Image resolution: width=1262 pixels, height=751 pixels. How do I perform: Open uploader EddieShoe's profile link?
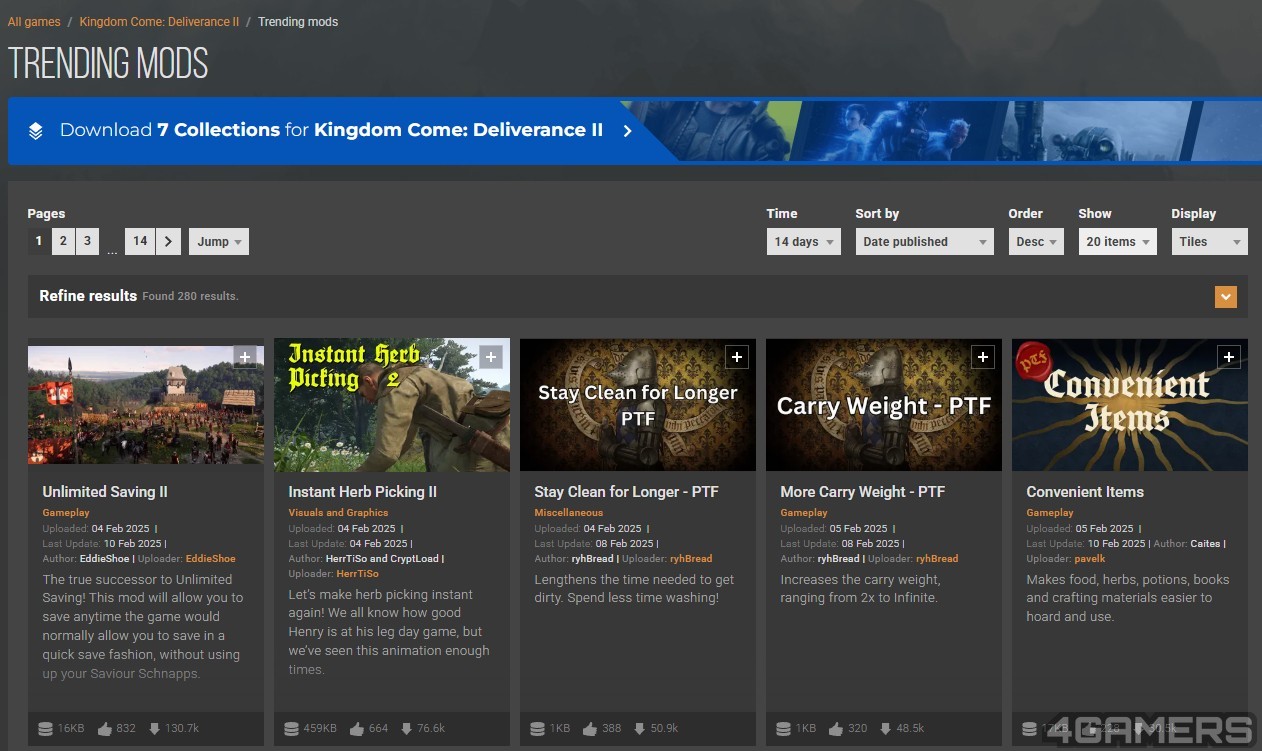(211, 559)
